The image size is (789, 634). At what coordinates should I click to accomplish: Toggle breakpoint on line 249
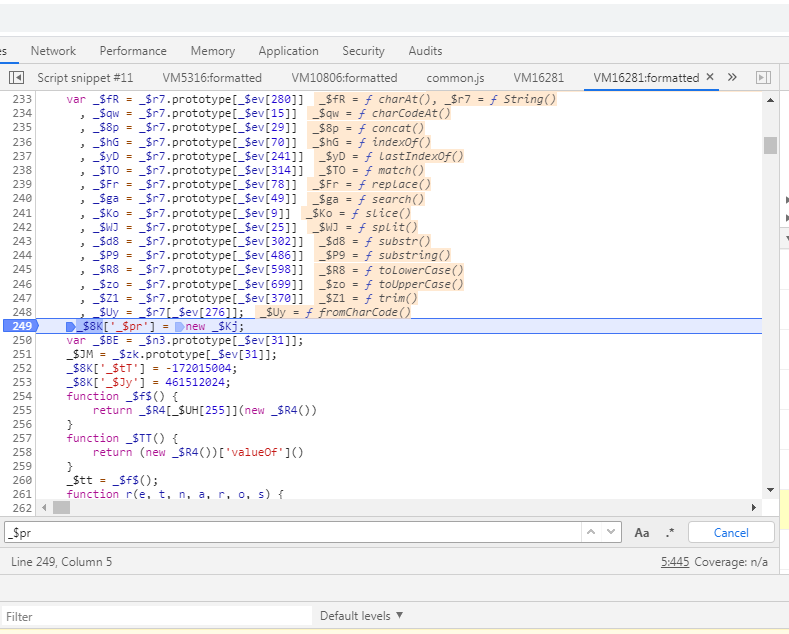coord(22,326)
